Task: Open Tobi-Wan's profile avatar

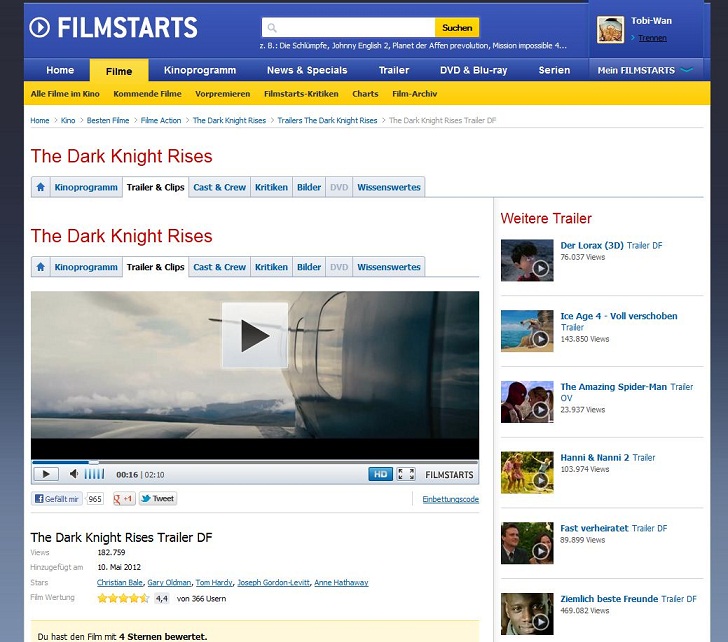Action: (x=610, y=30)
